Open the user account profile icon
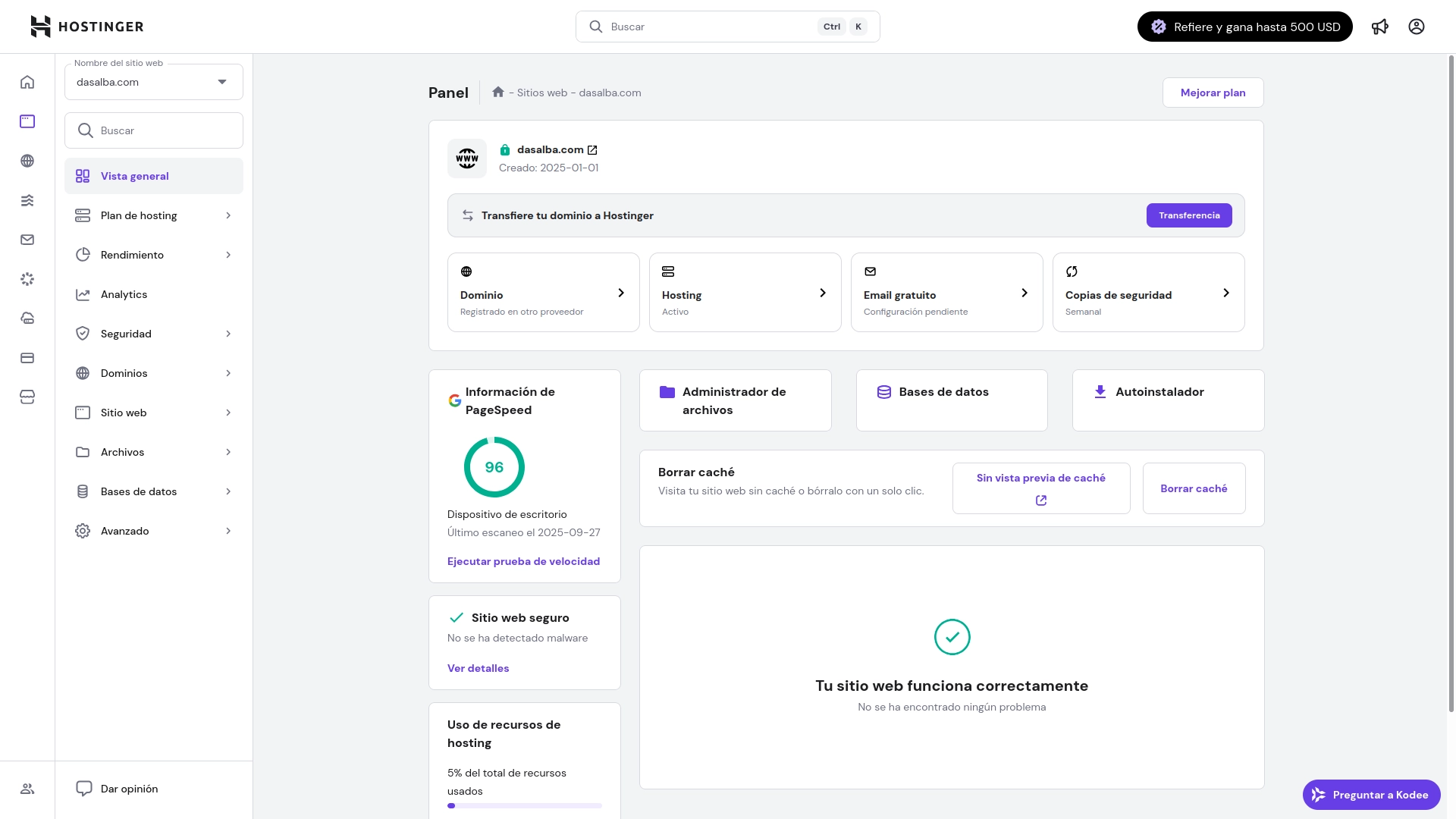This screenshot has height=819, width=1456. [x=1417, y=27]
